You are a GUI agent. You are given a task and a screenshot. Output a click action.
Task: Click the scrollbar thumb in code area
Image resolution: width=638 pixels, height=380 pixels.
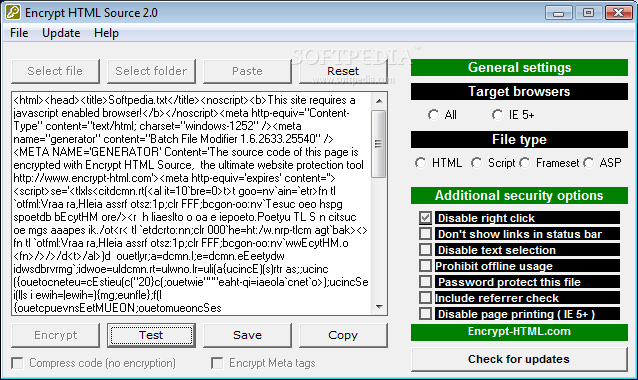[379, 144]
